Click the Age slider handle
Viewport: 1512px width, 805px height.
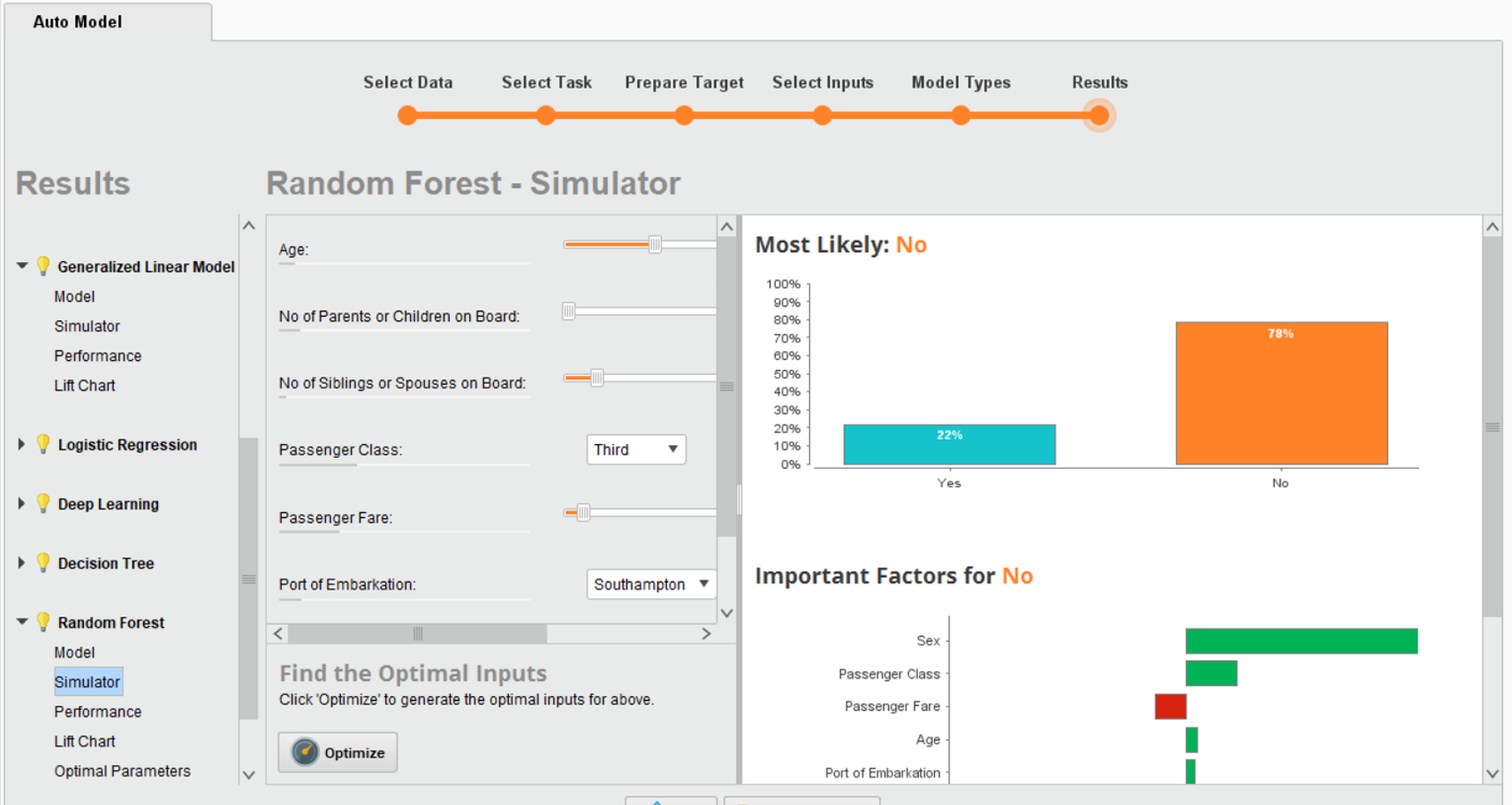point(655,245)
